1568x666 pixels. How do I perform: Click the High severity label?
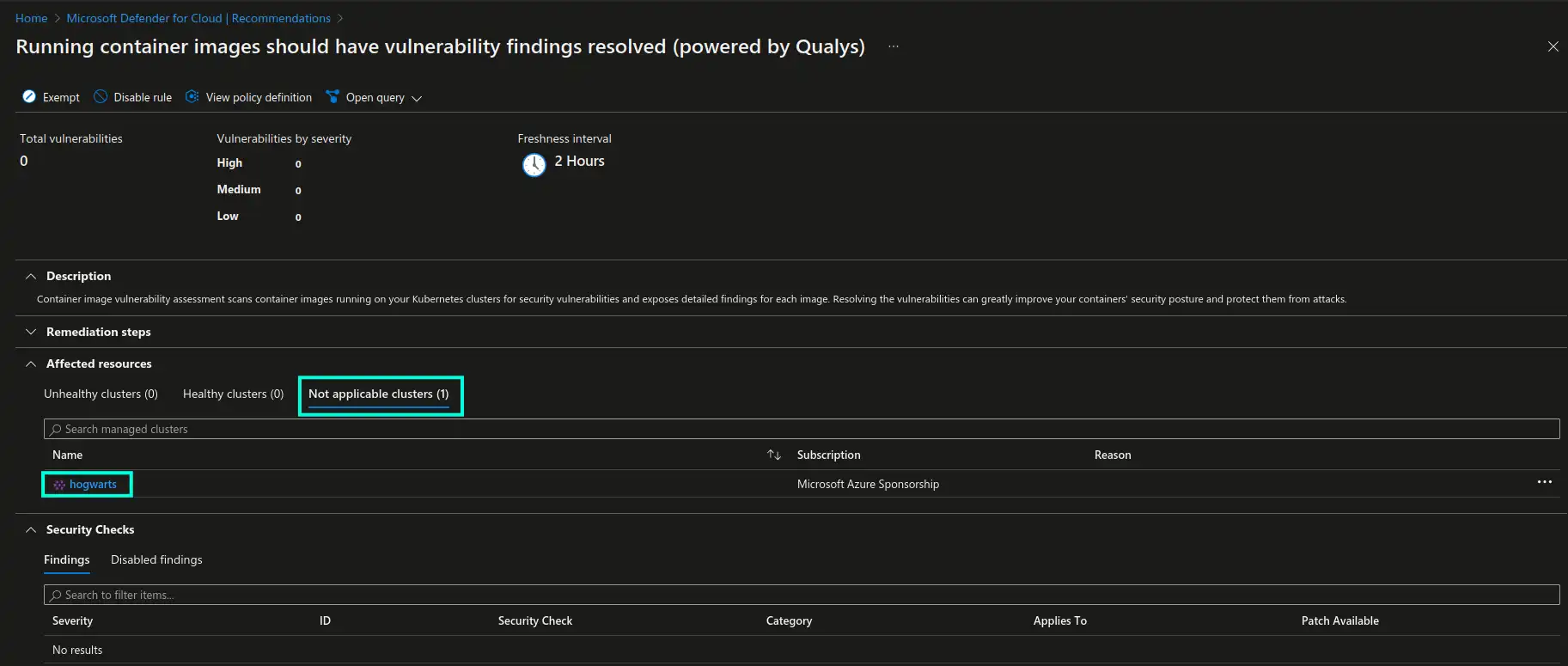(229, 162)
